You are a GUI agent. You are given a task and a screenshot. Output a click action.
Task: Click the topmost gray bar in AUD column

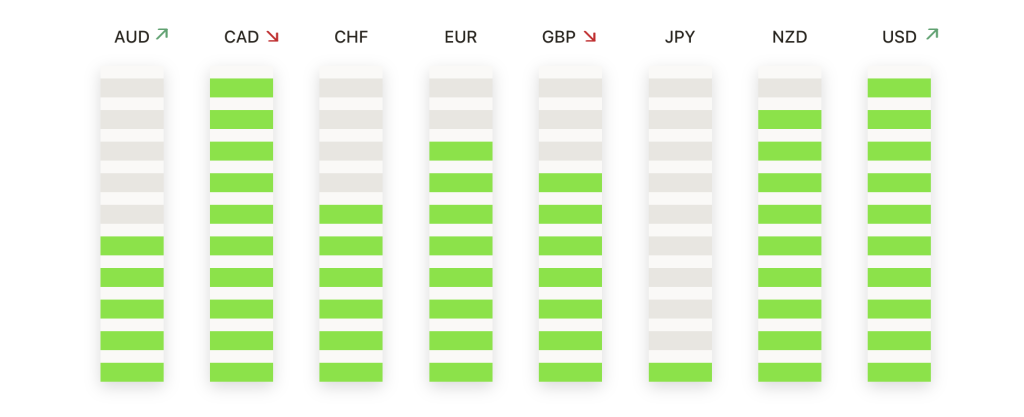132,88
